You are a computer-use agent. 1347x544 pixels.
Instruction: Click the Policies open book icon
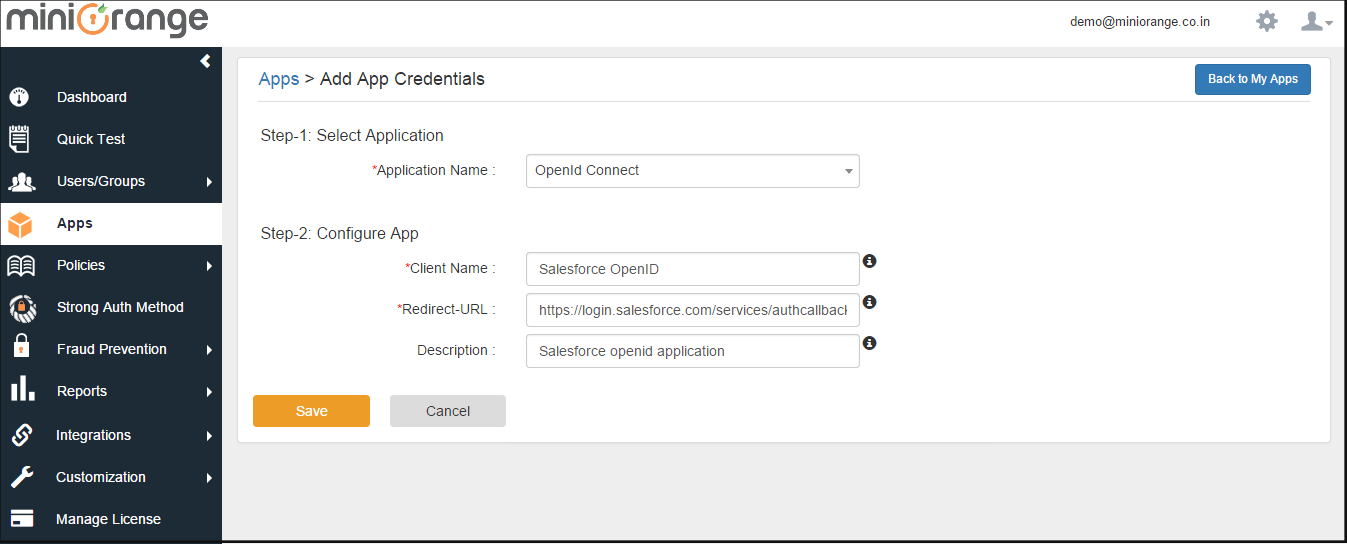[x=21, y=265]
